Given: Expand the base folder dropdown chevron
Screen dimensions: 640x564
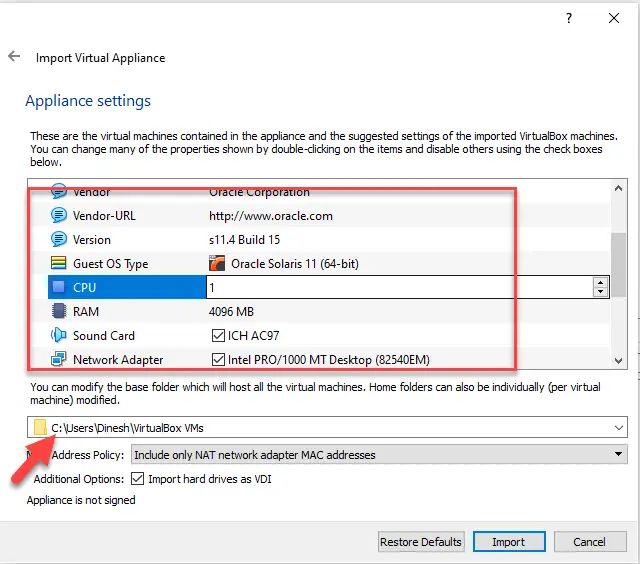Looking at the screenshot, I should (618, 428).
